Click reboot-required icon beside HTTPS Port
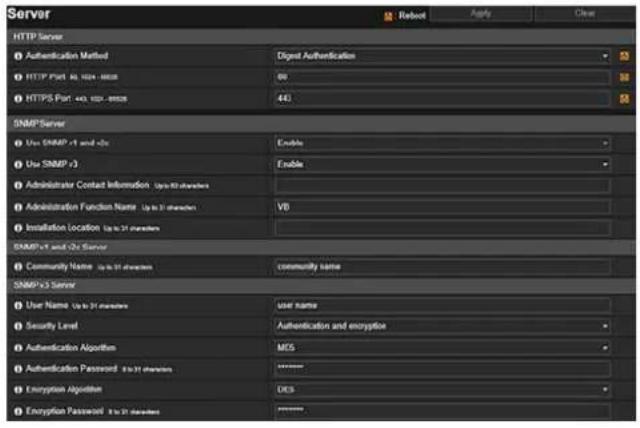640x428 pixels. 624,99
